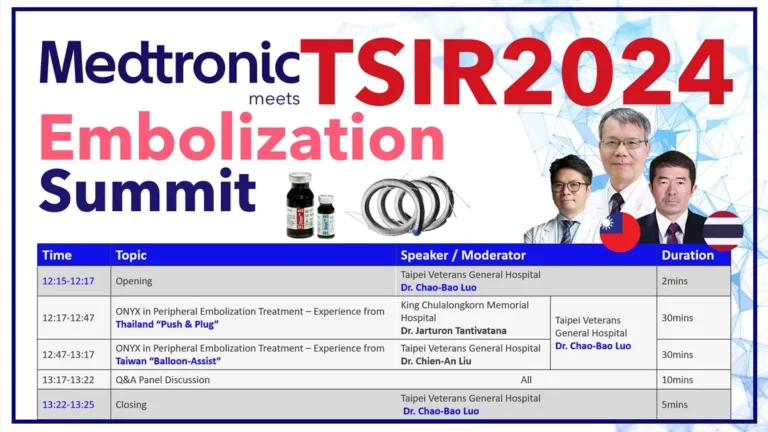Open the 13:22-13:25 time slot link

68,405
